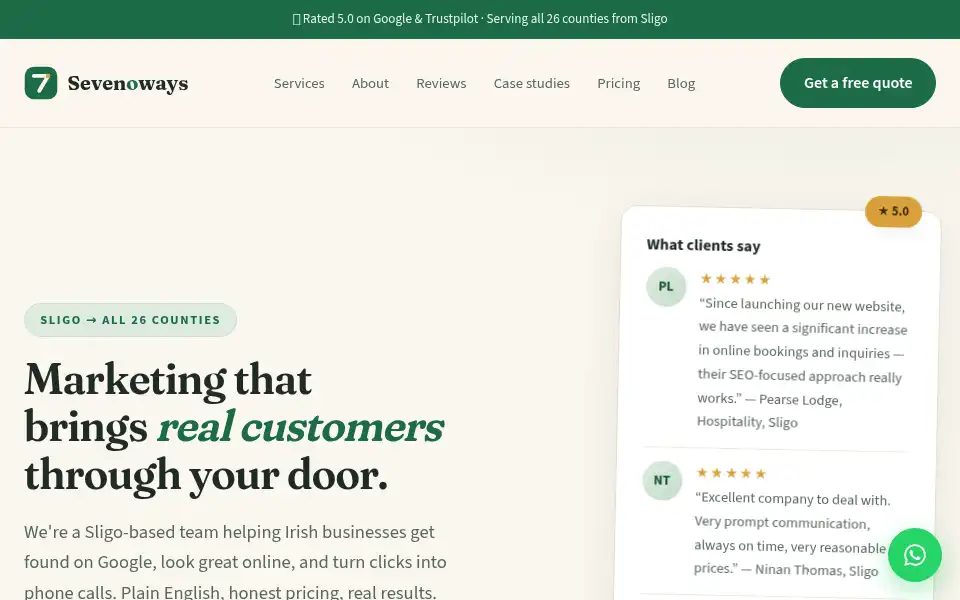Click the Sevenoways brand name
The height and width of the screenshot is (600, 960).
click(x=128, y=83)
